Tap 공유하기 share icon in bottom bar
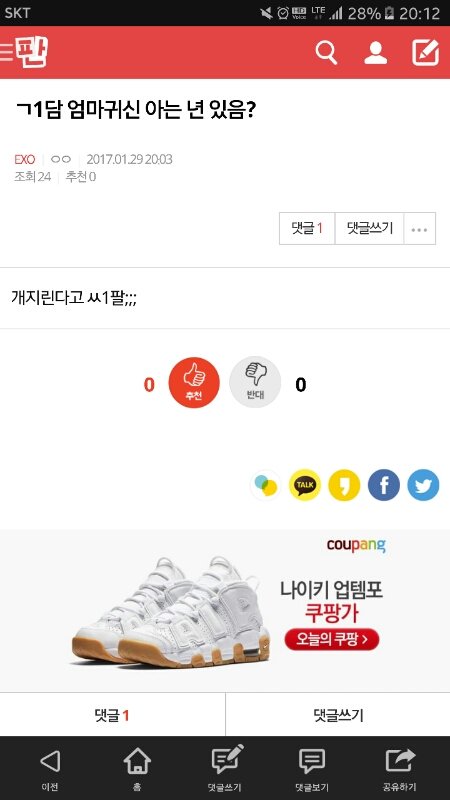 [400, 769]
